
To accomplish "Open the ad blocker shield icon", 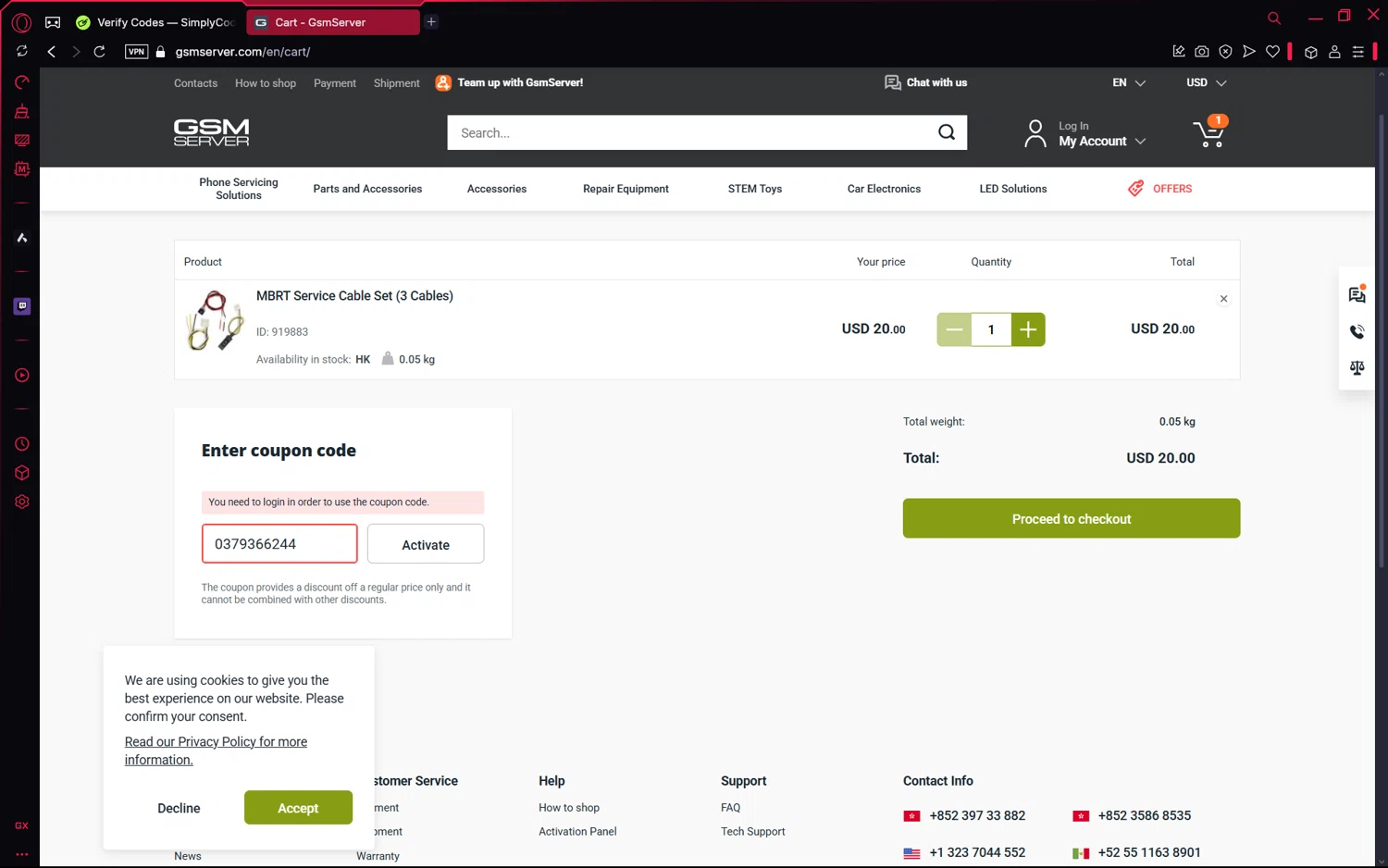I will pyautogui.click(x=1225, y=52).
